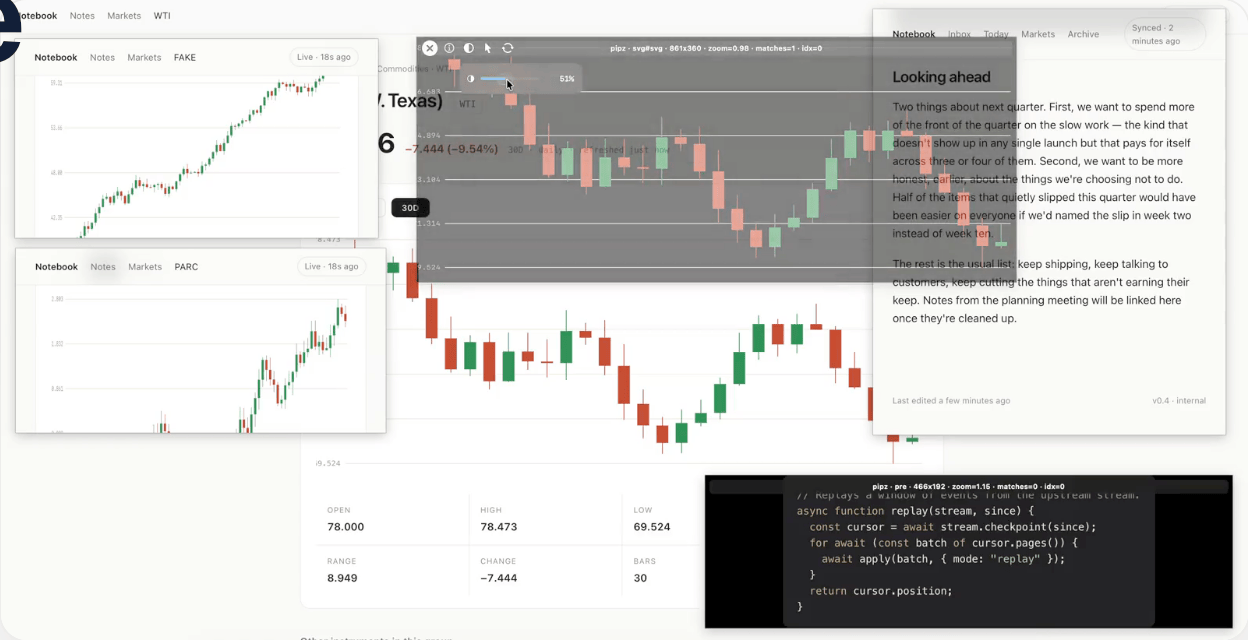Close the pipz svg overlay with X icon

tap(429, 48)
